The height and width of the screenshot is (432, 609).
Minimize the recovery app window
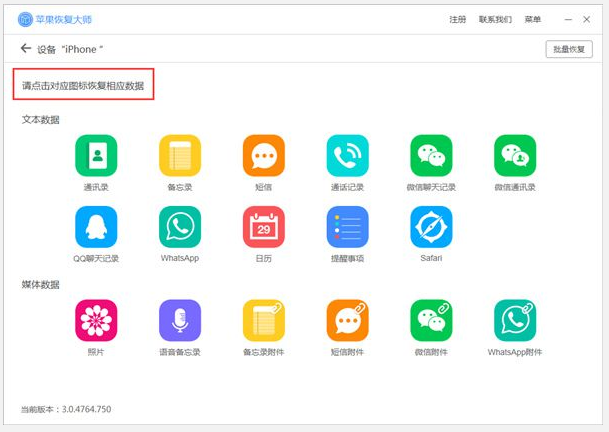point(568,19)
